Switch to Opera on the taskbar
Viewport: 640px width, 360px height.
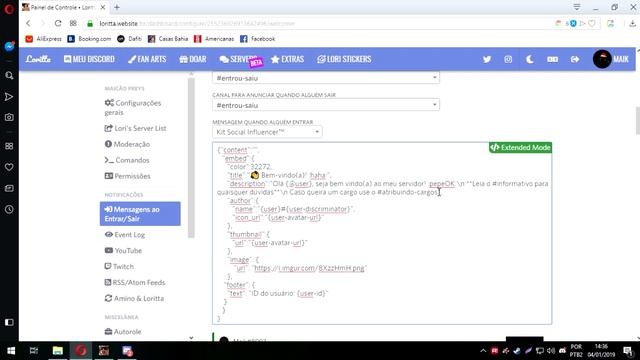coord(81,351)
